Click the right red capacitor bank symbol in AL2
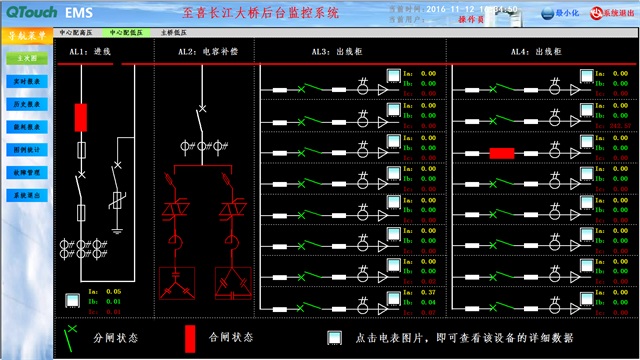 click(233, 282)
